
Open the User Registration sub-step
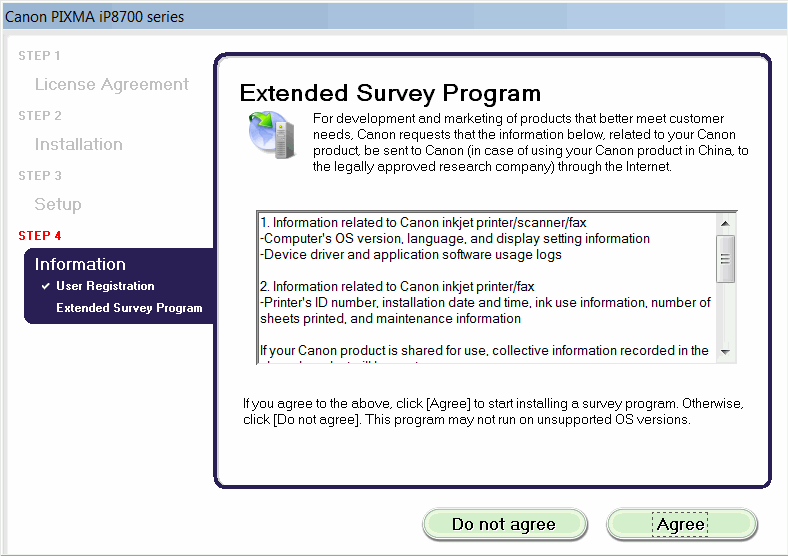pos(105,287)
